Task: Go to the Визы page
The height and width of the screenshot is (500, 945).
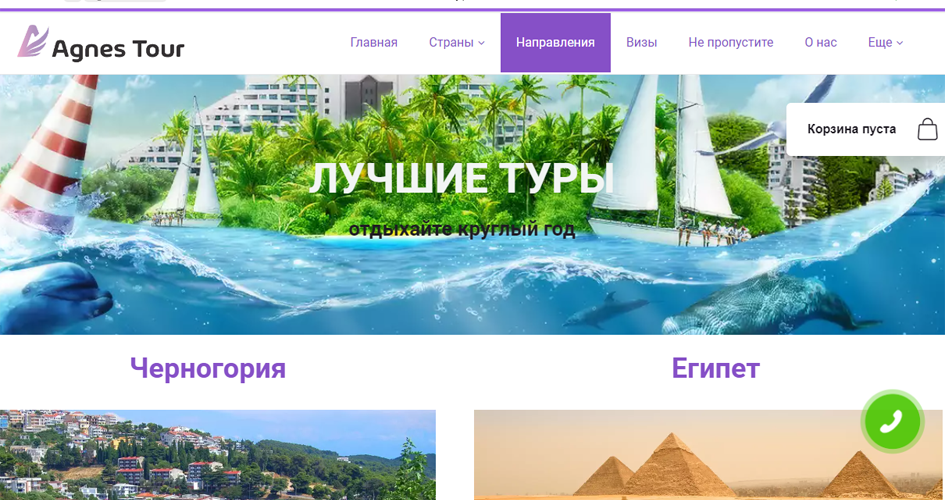Action: click(641, 43)
